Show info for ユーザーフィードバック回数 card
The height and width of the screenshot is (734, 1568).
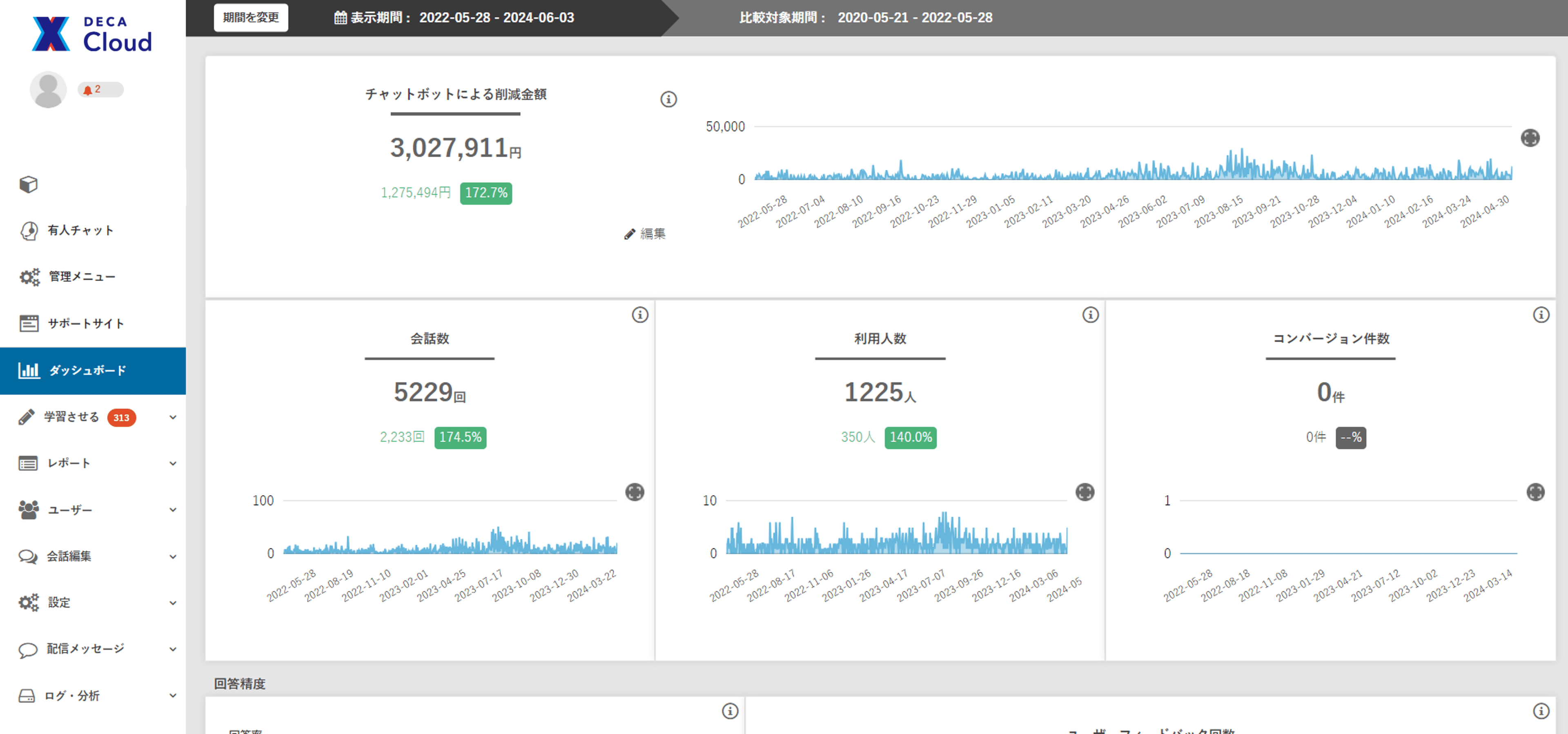(1541, 711)
